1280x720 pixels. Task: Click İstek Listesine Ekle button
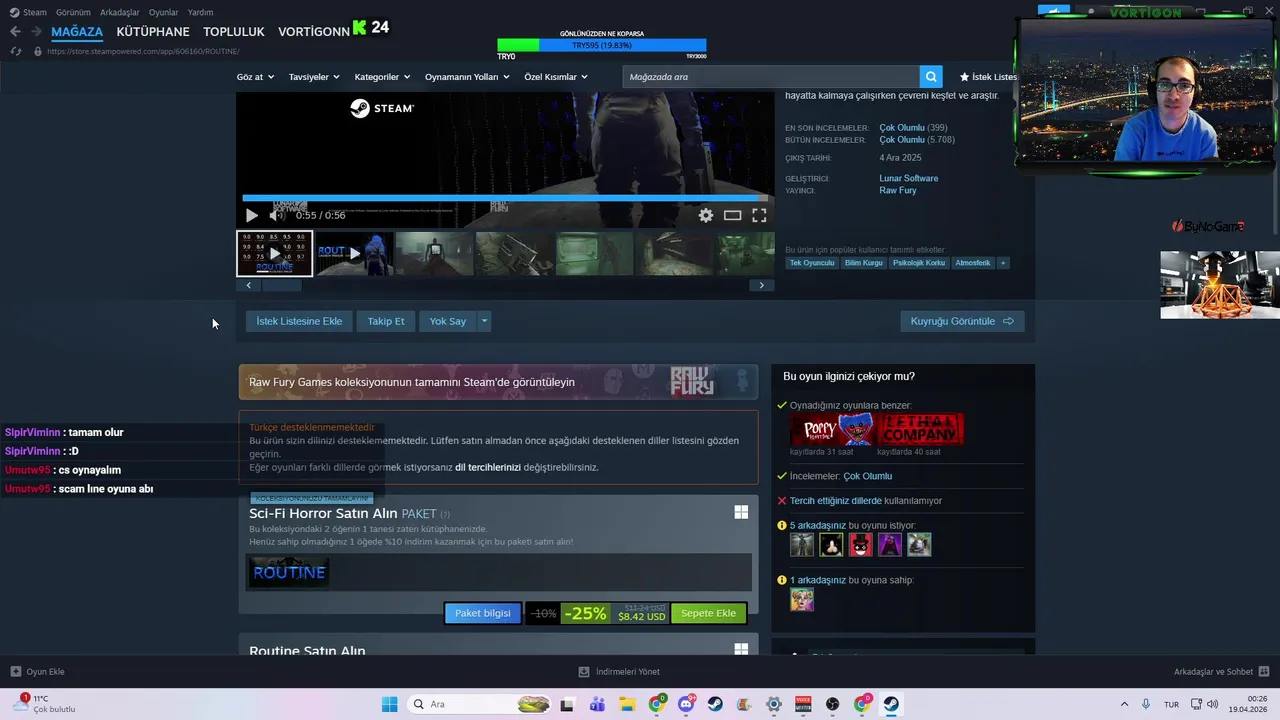[x=299, y=321]
